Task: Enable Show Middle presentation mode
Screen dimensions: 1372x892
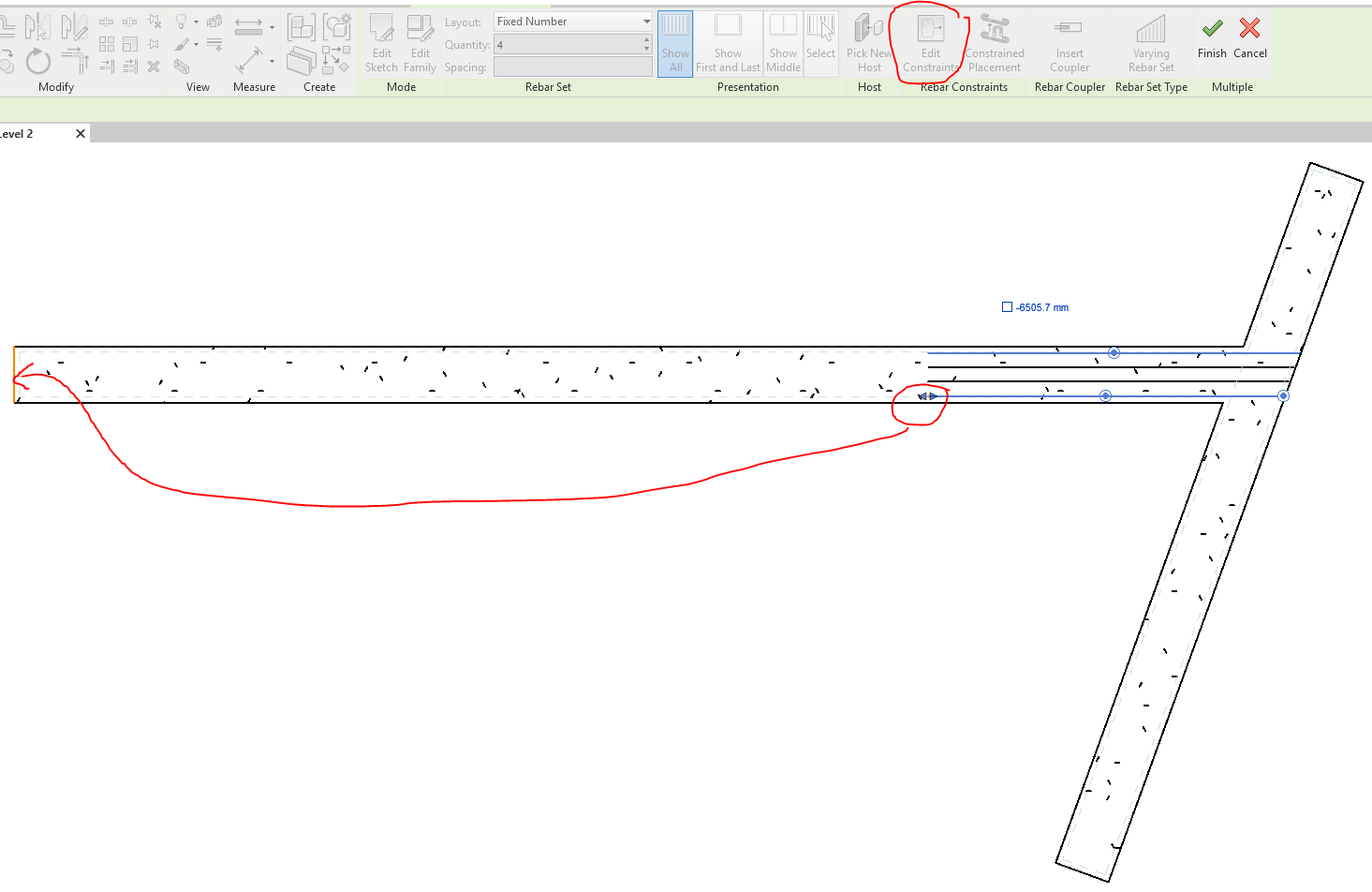Action: pyautogui.click(x=783, y=41)
